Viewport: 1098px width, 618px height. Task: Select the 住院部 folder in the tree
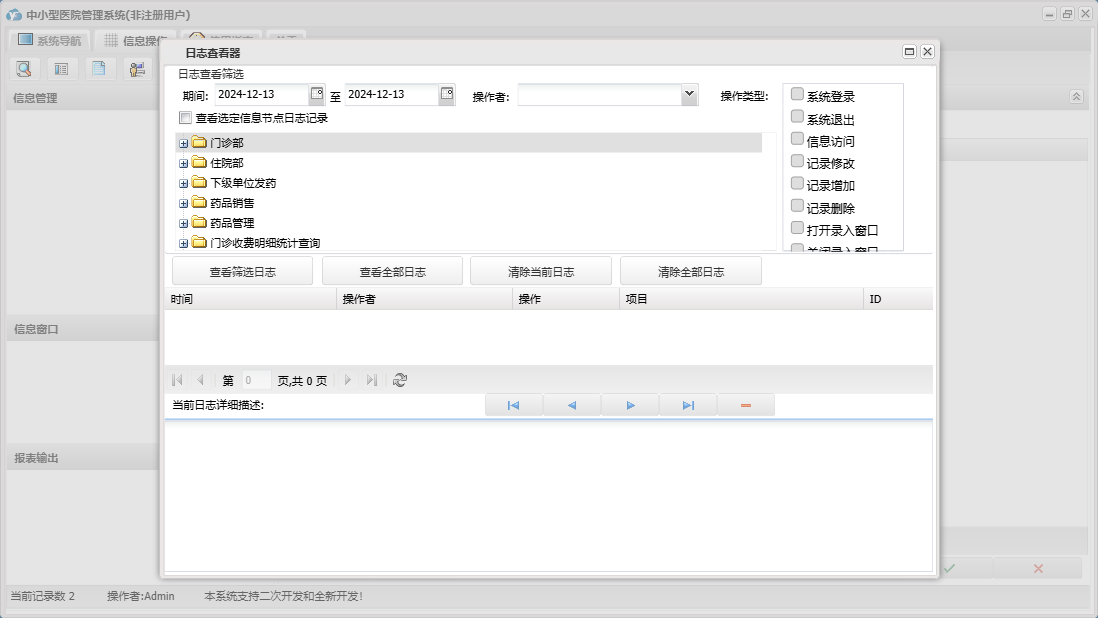[x=226, y=163]
